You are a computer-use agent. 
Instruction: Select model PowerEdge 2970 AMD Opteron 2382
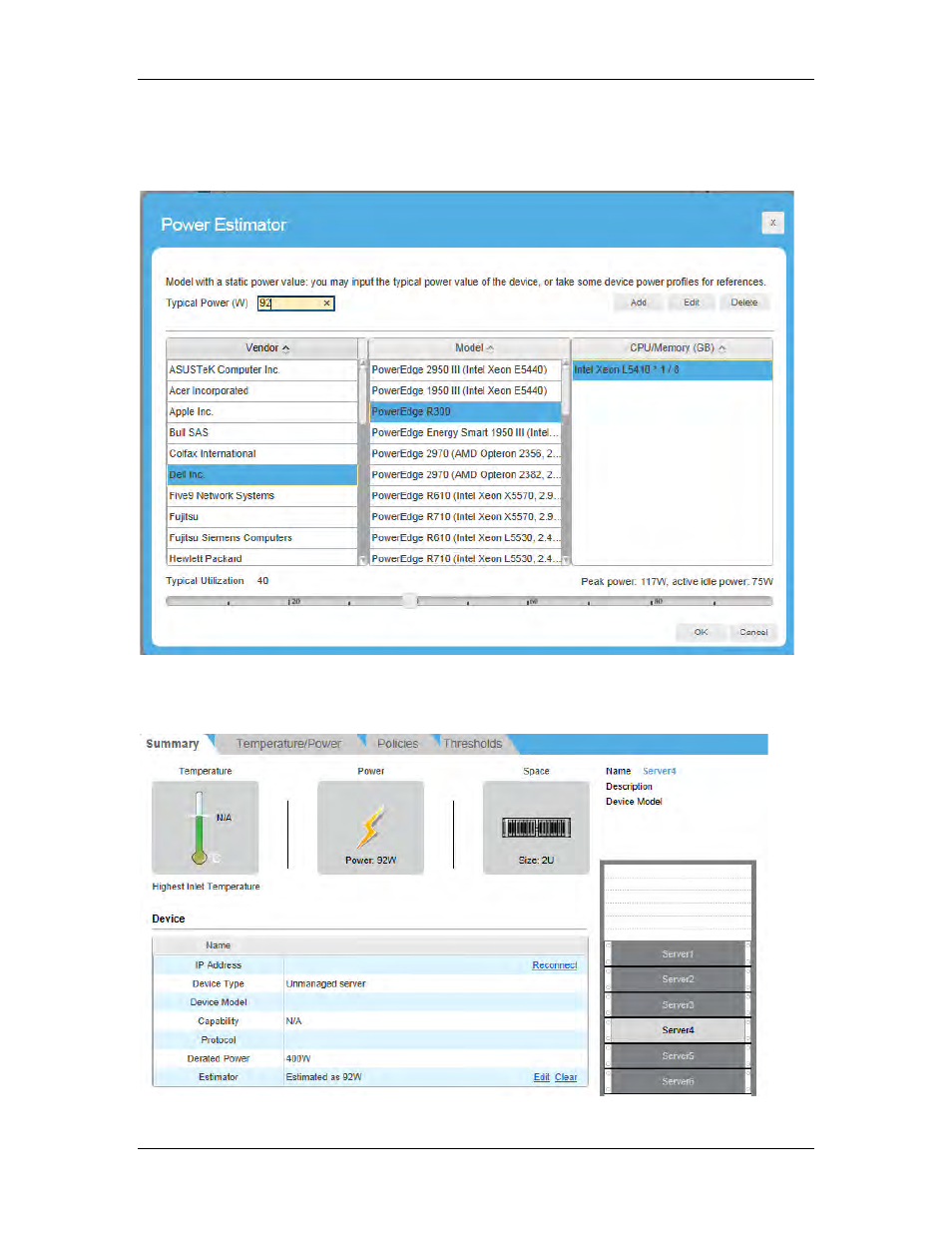tap(465, 475)
